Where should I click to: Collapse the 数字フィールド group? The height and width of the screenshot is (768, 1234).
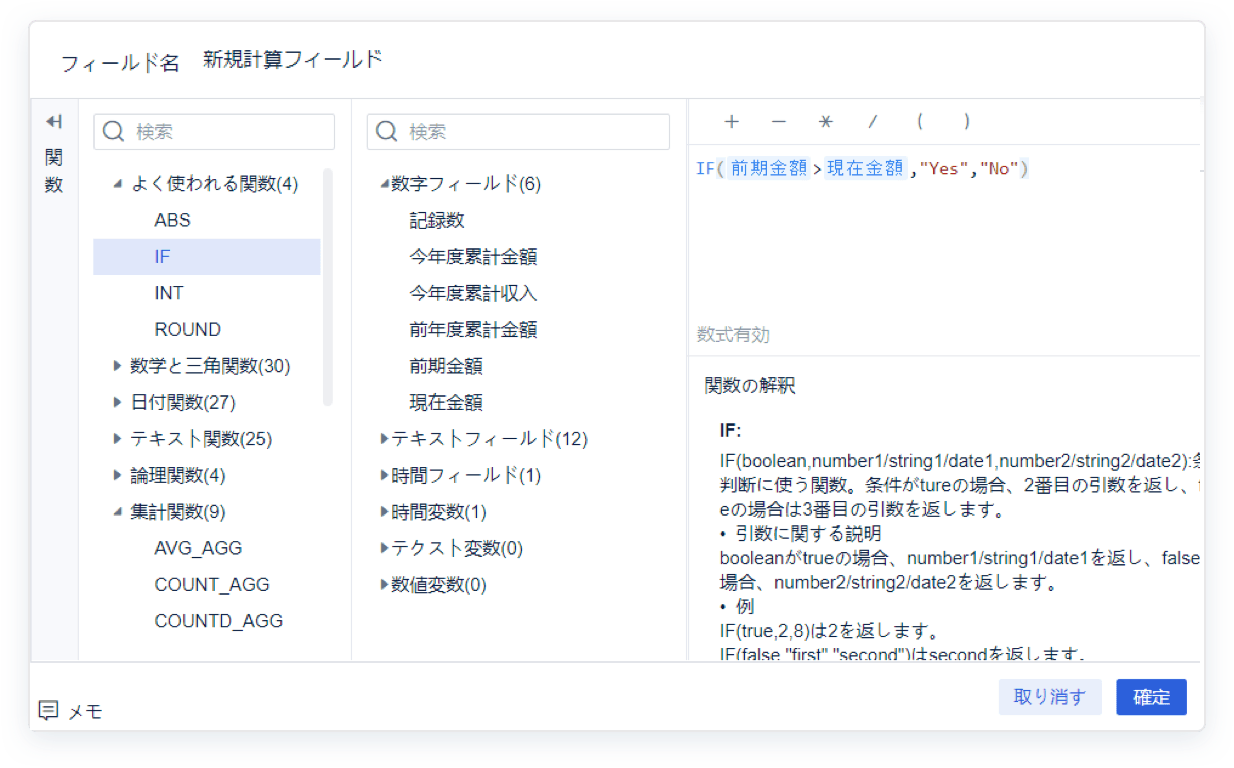pyautogui.click(x=384, y=184)
